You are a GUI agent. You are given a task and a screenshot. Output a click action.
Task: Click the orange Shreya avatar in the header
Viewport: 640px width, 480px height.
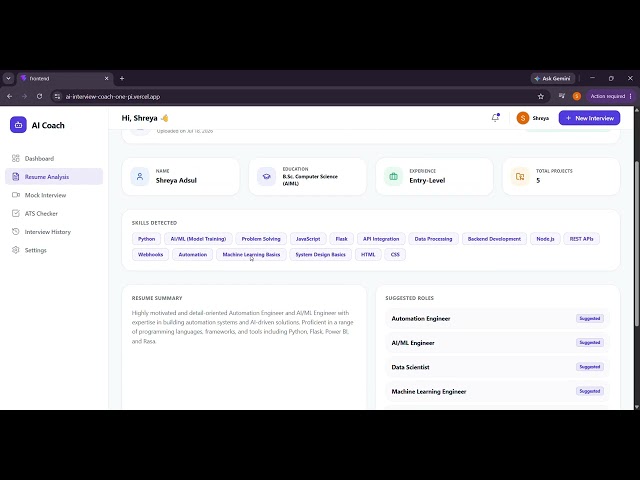[522, 118]
